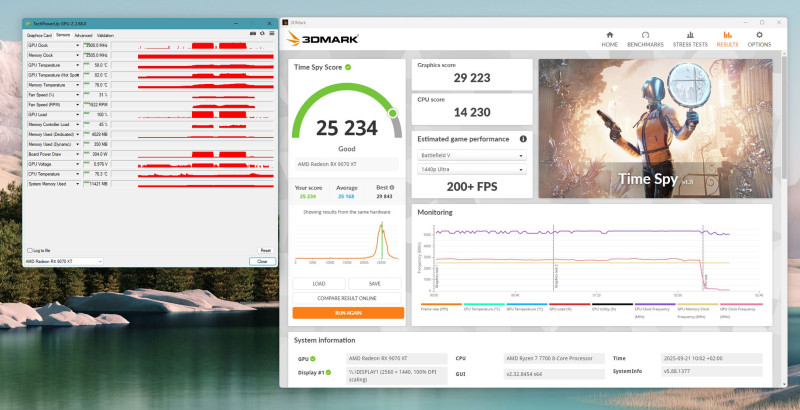Screen dimensions: 800x410
Task: Open the GPU Clock sensor dropdown
Action: tap(78, 45)
